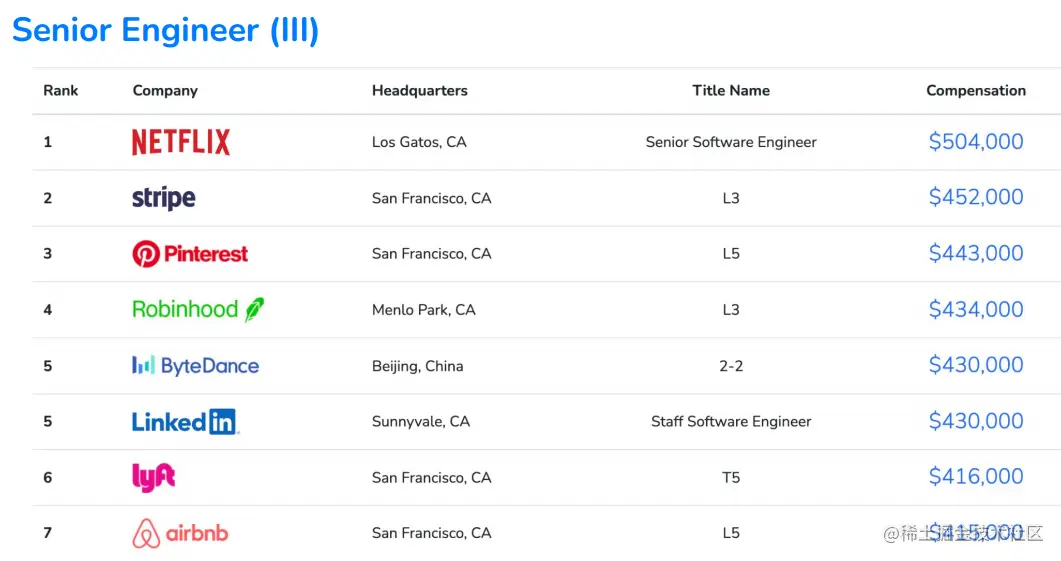Click the Netflix logo
1061x561 pixels.
181,142
